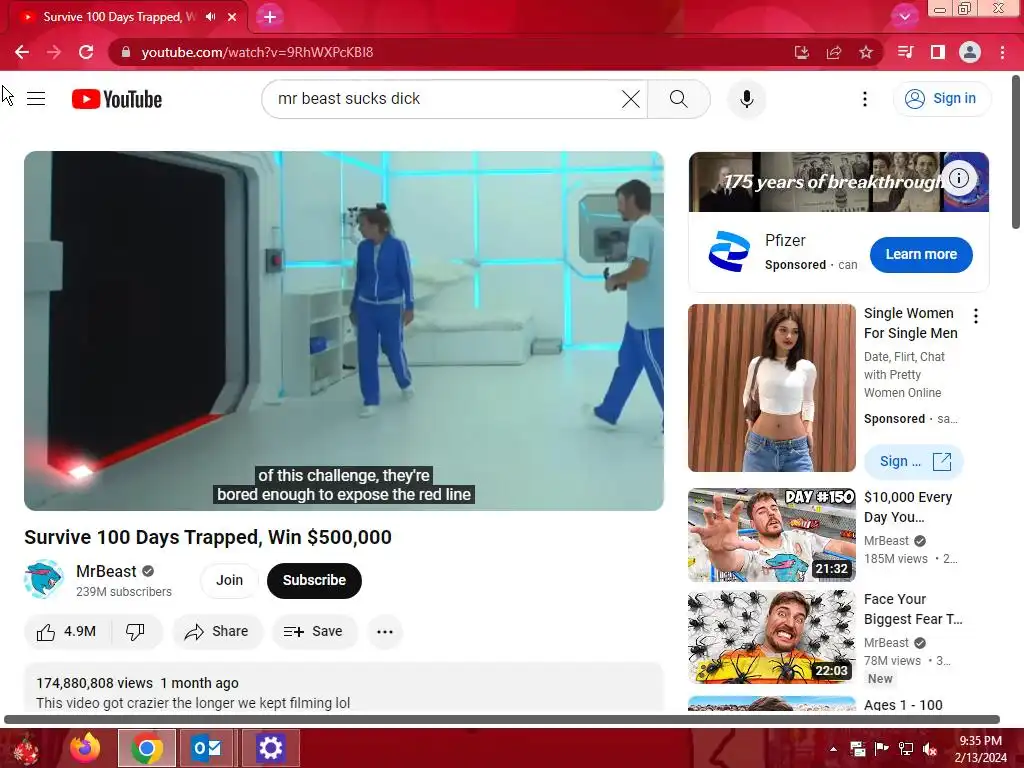Click the address bar URL
The width and height of the screenshot is (1024, 768).
(x=257, y=52)
